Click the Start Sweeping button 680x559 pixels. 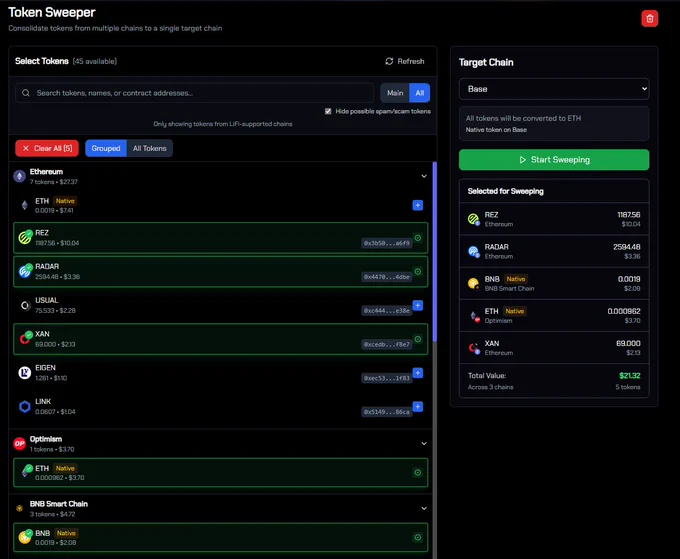point(554,160)
